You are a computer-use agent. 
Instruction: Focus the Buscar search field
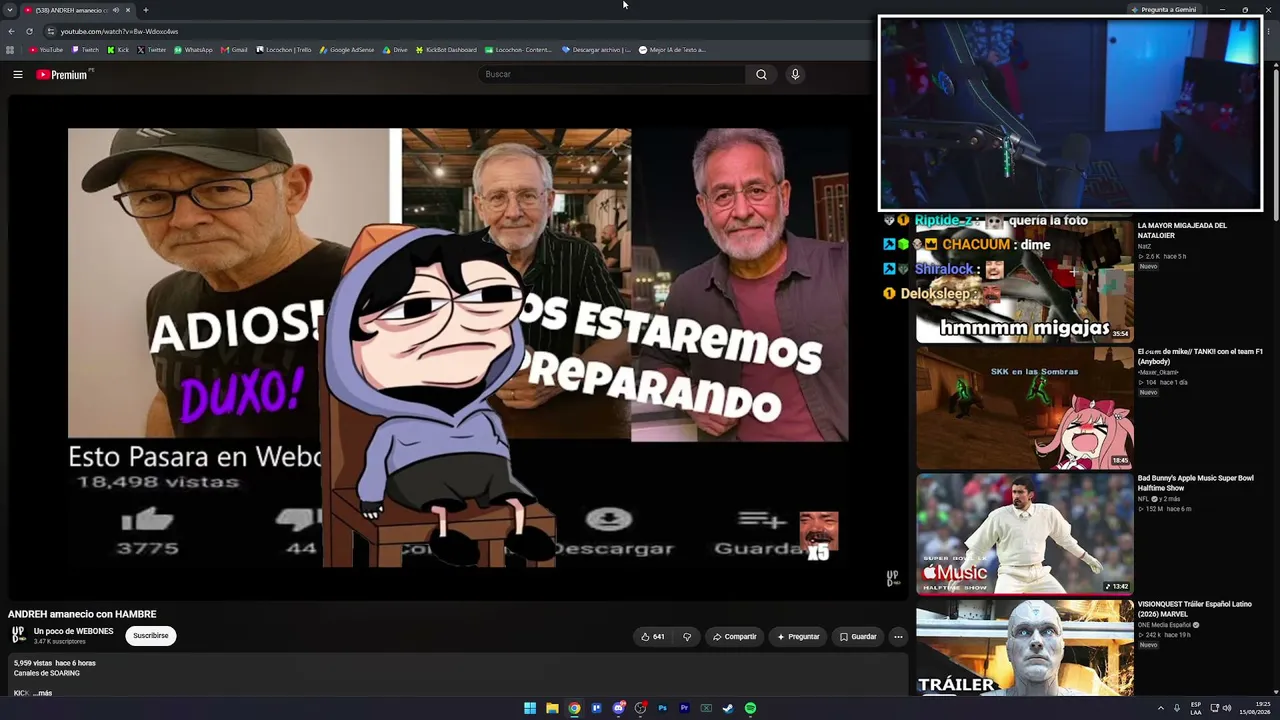point(612,74)
